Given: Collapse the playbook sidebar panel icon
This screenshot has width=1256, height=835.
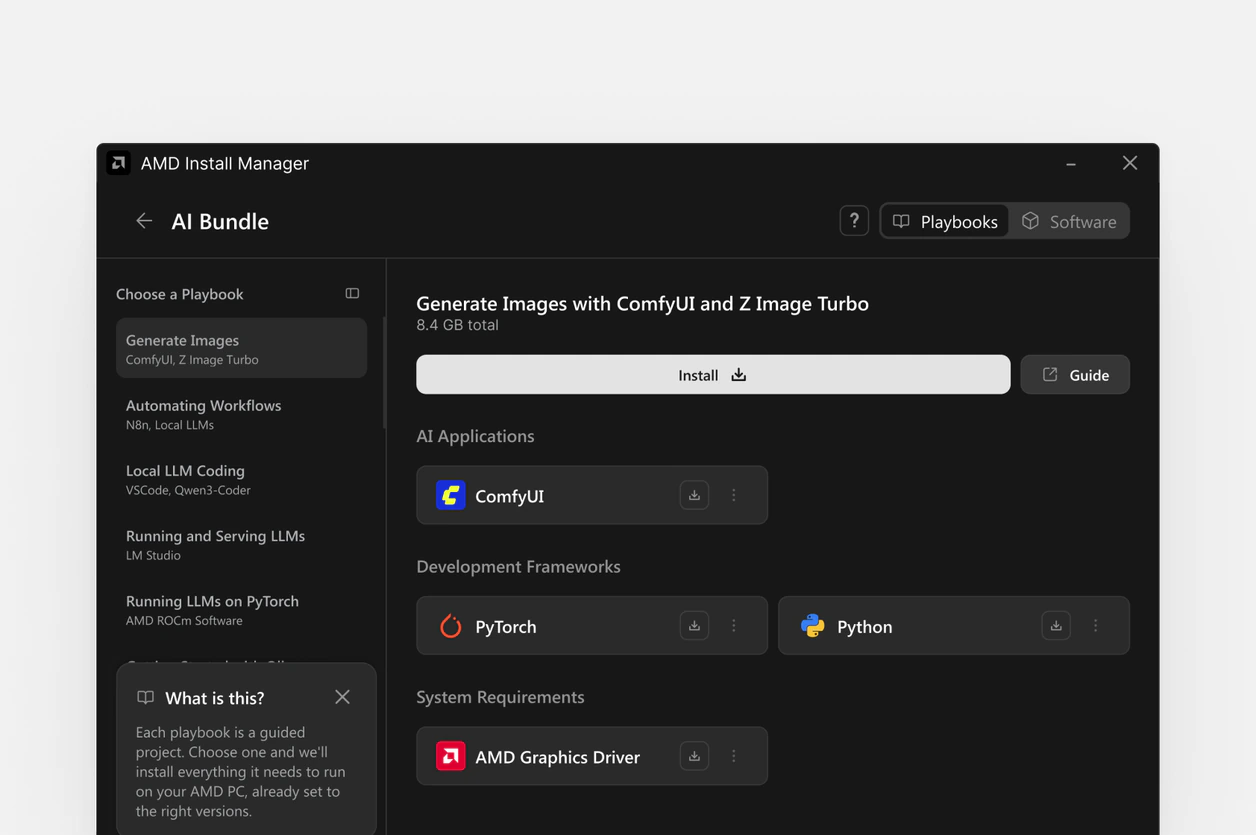Looking at the screenshot, I should [x=352, y=293].
